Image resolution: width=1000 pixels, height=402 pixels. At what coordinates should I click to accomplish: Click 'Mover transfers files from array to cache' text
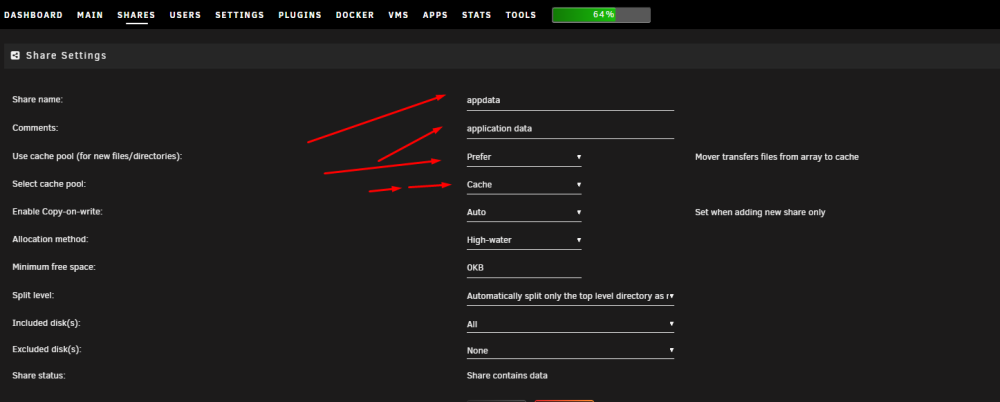coord(777,157)
